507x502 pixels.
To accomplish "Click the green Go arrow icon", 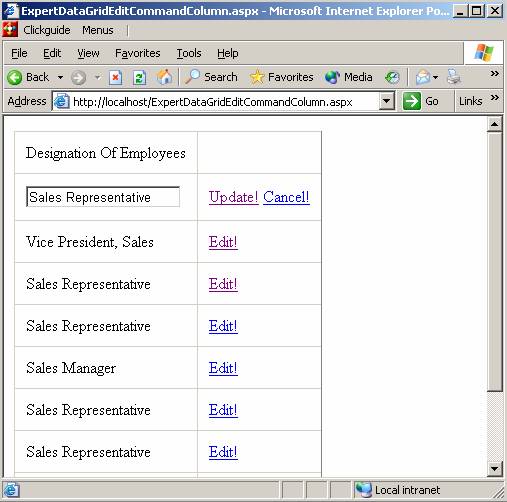I will click(412, 101).
